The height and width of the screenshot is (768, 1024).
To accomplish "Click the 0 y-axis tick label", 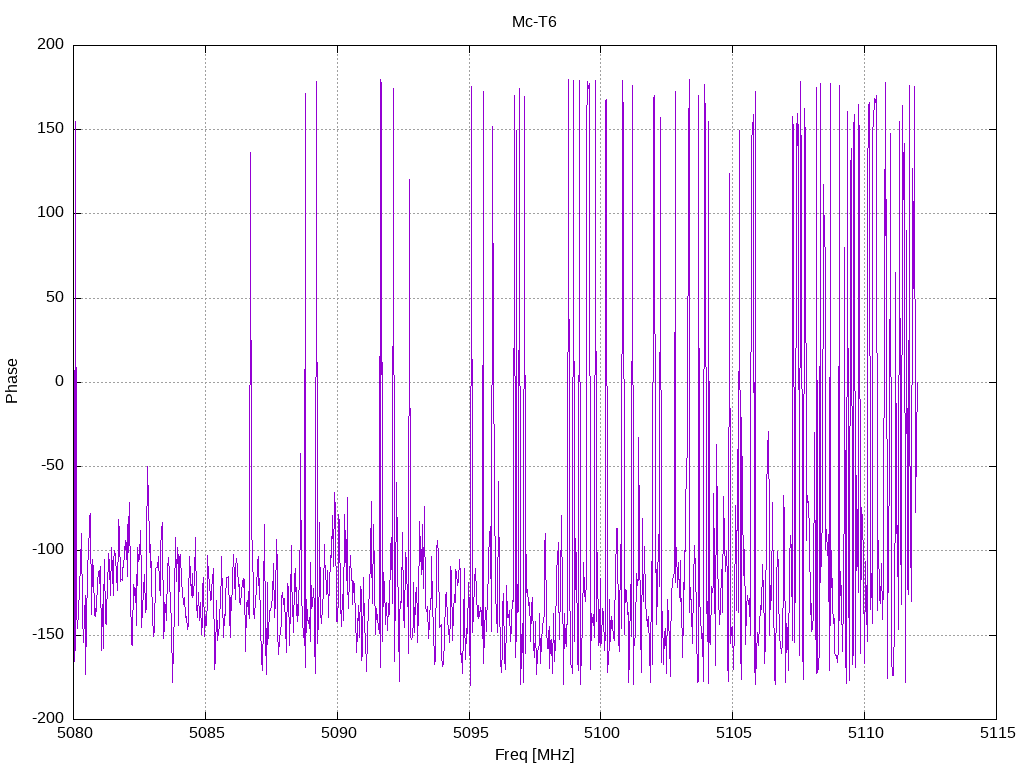I will [60, 381].
